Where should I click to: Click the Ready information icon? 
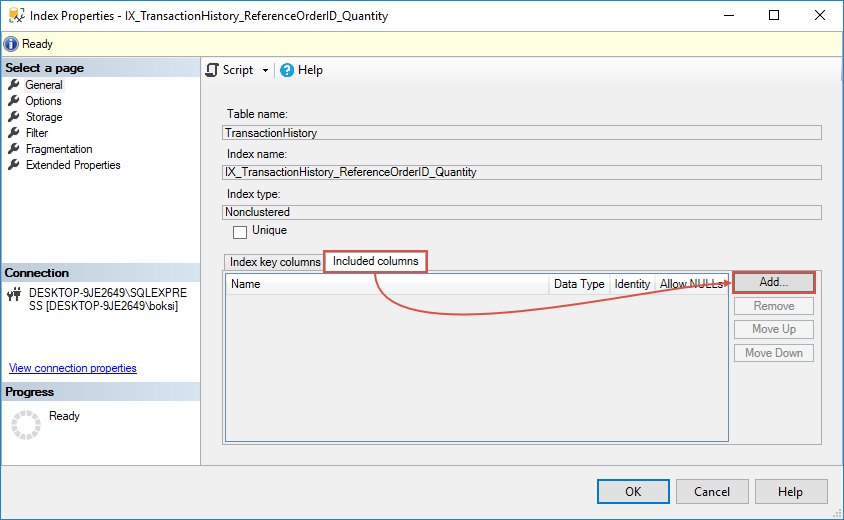pyautogui.click(x=11, y=44)
